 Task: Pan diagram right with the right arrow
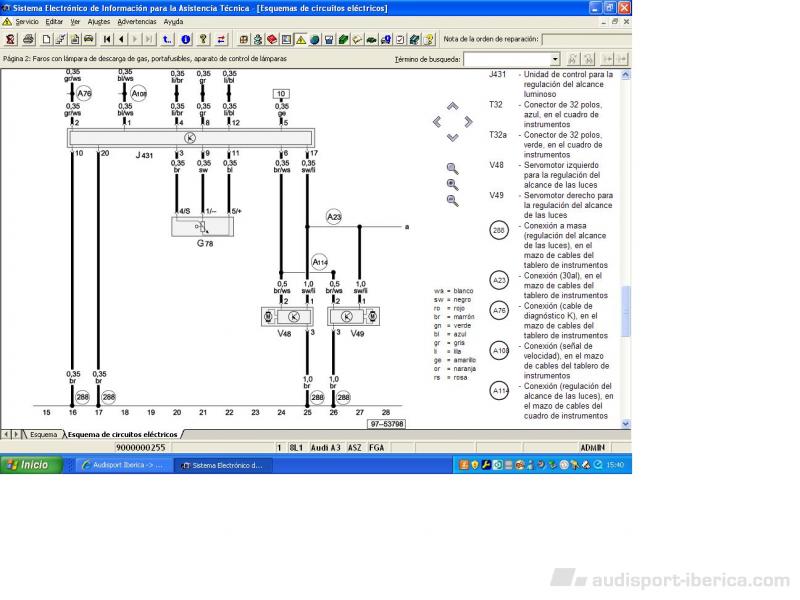click(468, 122)
